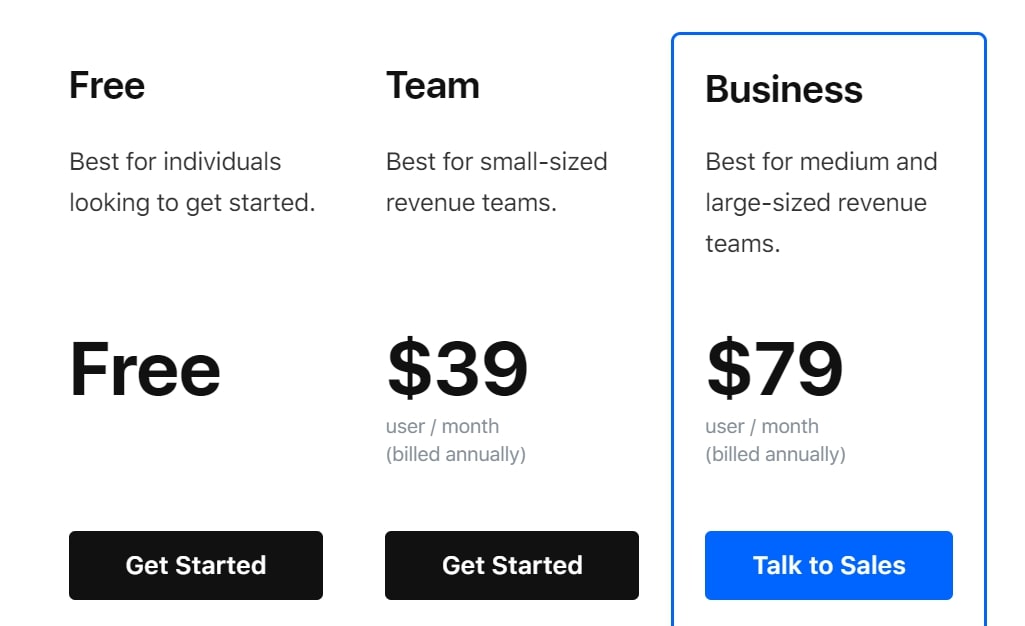Click the $79 price
The height and width of the screenshot is (626, 1025).
tap(775, 368)
